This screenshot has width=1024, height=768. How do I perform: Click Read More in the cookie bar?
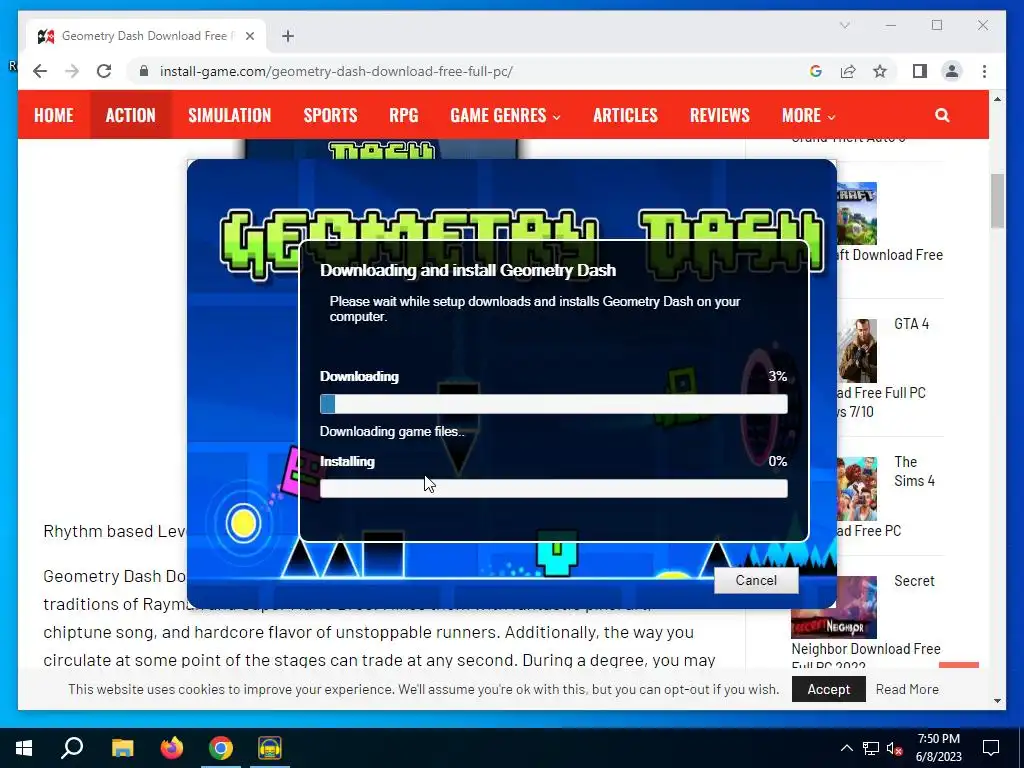[x=907, y=689]
